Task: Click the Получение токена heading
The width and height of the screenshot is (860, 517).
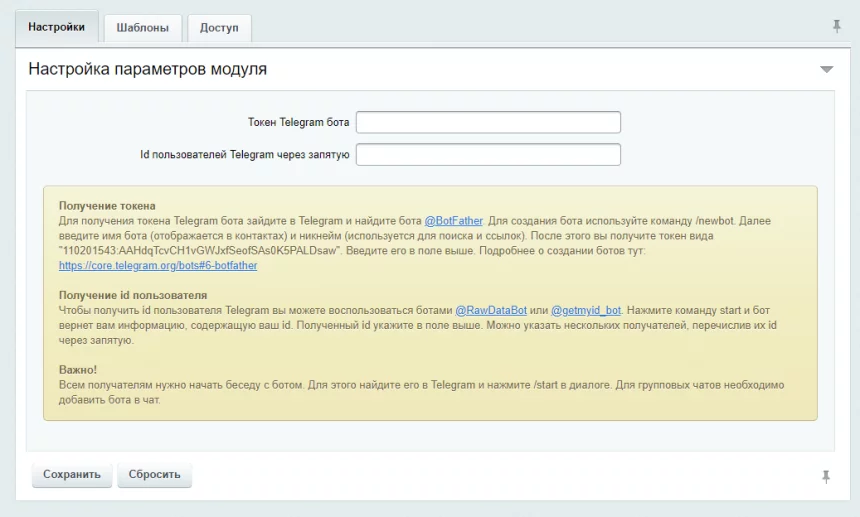Action: 107,205
